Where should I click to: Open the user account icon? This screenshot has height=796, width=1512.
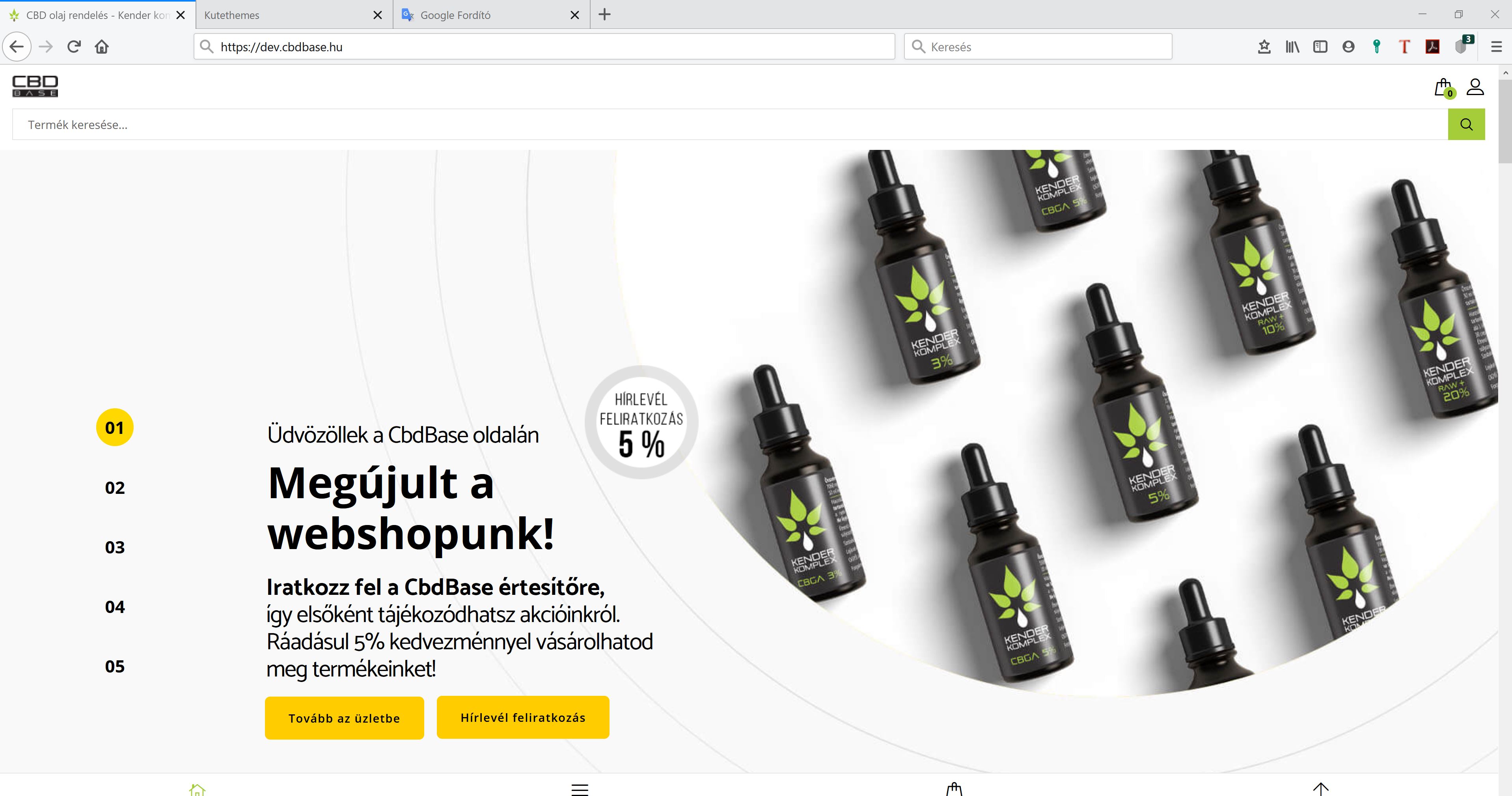pyautogui.click(x=1475, y=87)
